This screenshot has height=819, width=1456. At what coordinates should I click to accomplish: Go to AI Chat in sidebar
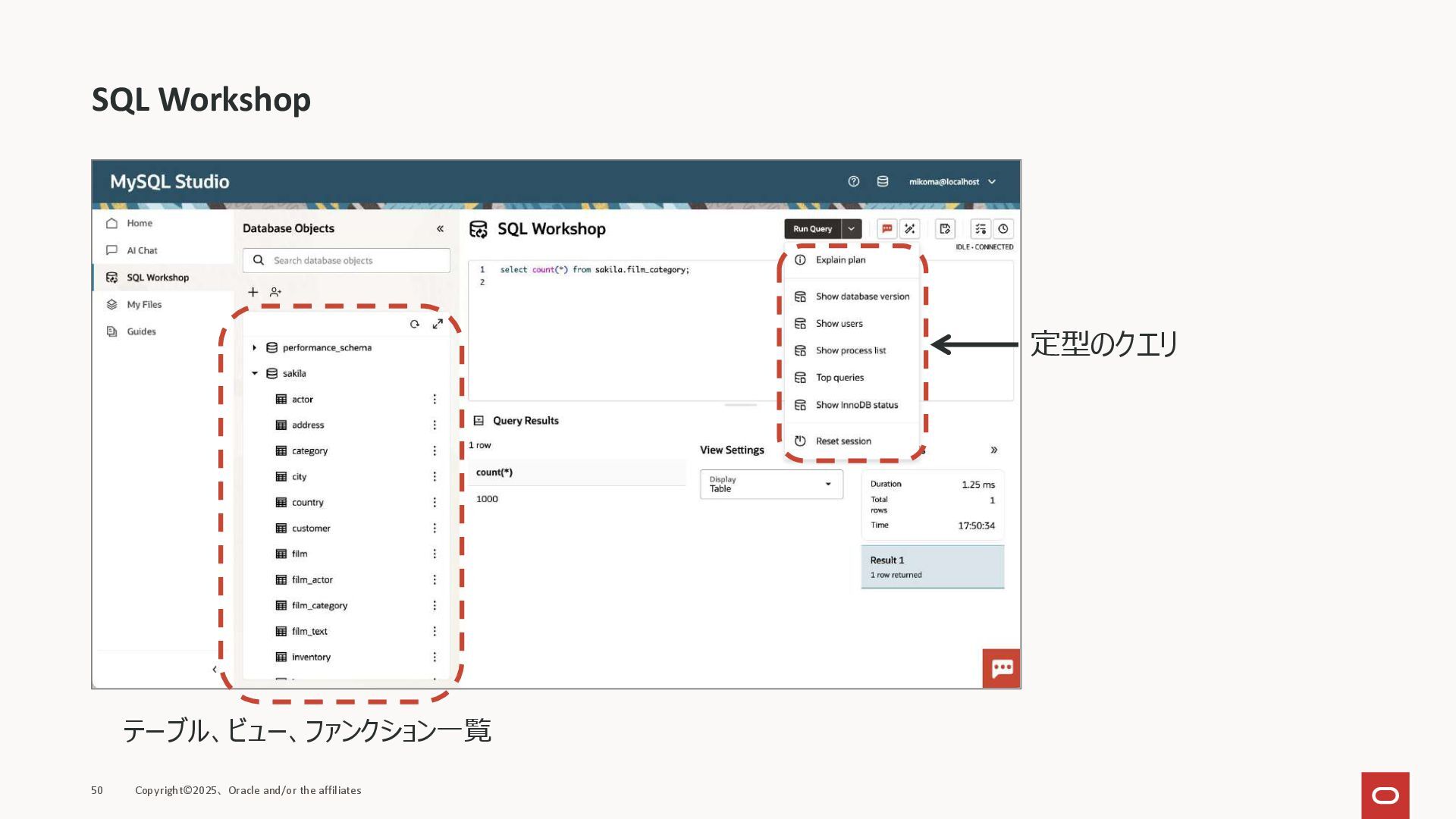[142, 251]
